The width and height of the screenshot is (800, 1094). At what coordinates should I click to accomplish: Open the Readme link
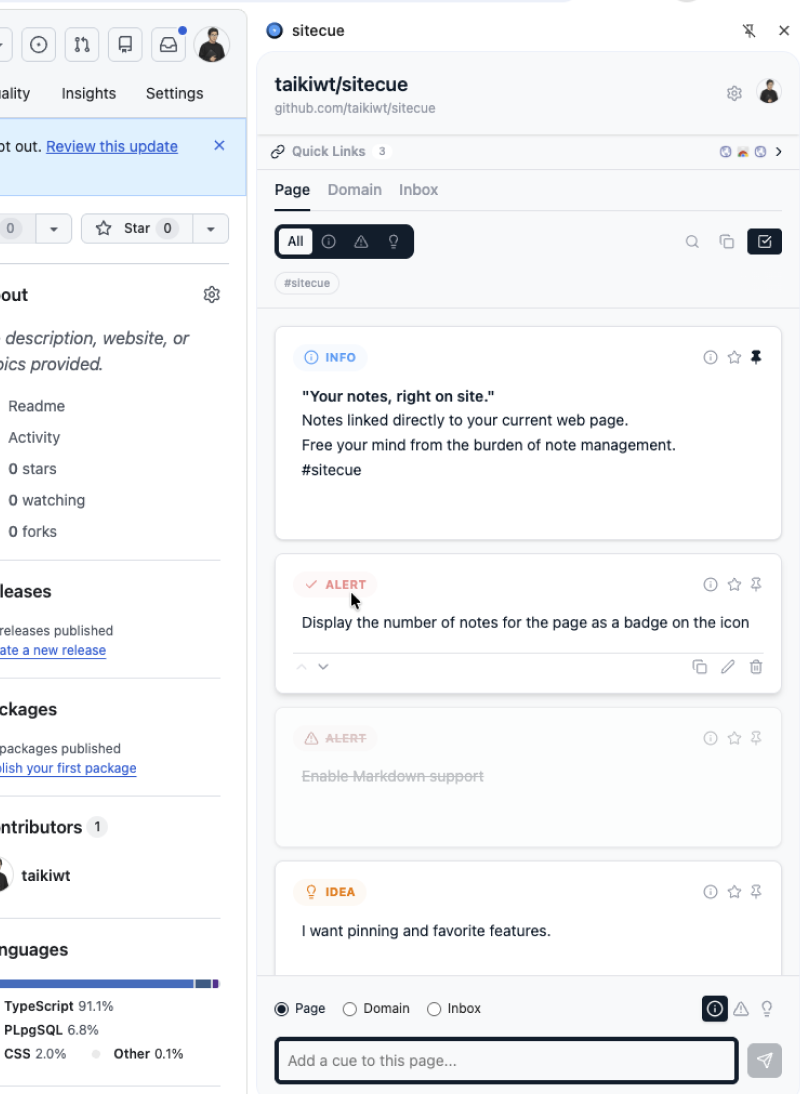[x=36, y=406]
